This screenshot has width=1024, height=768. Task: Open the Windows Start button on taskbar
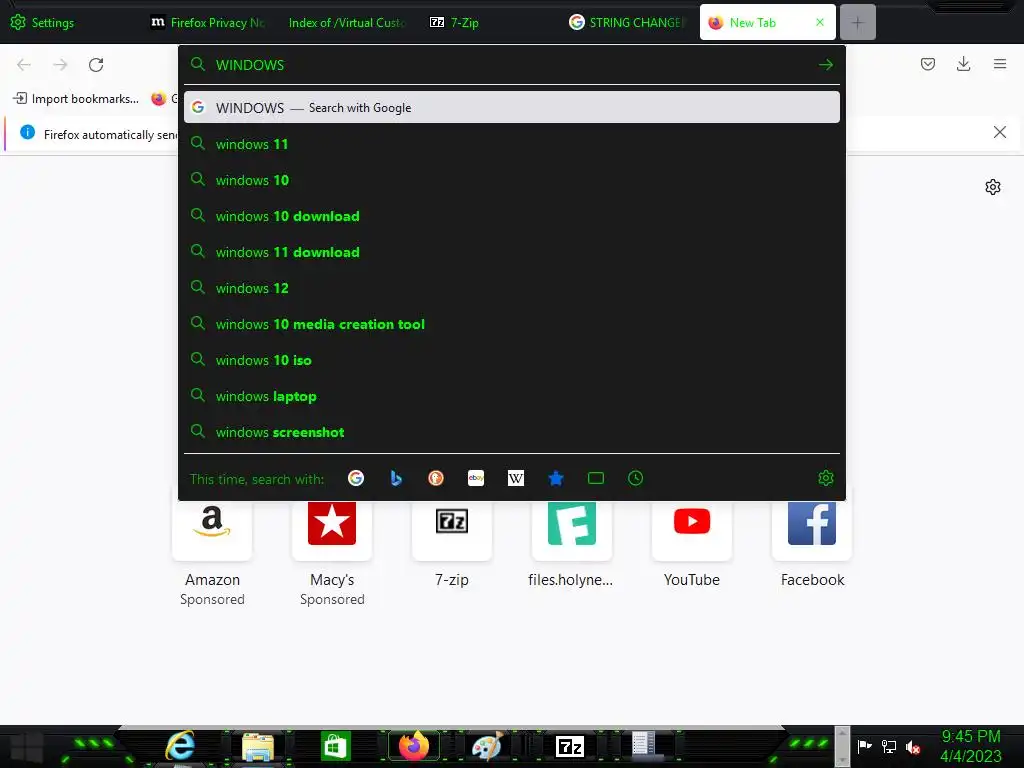[26, 747]
